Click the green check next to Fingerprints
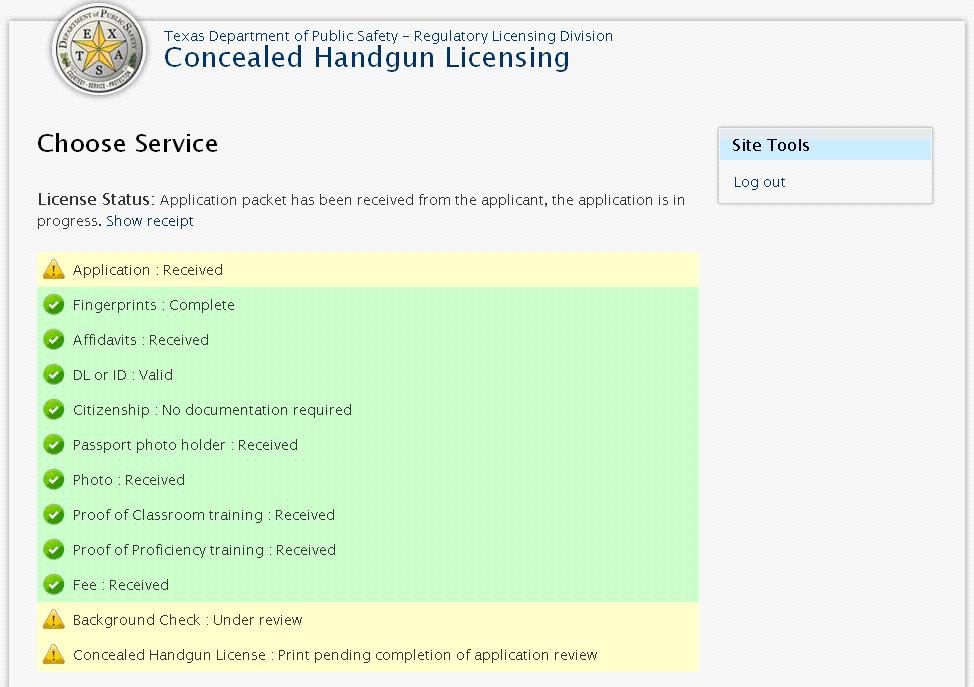The width and height of the screenshot is (974, 687). pos(54,305)
